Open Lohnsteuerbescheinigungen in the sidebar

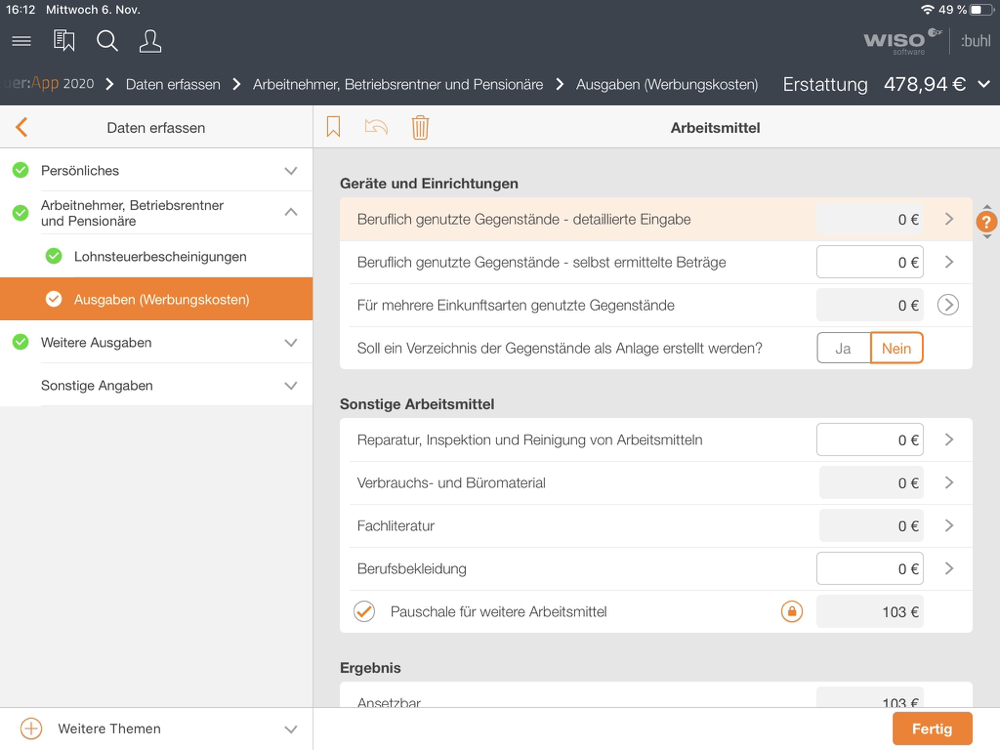tap(160, 257)
